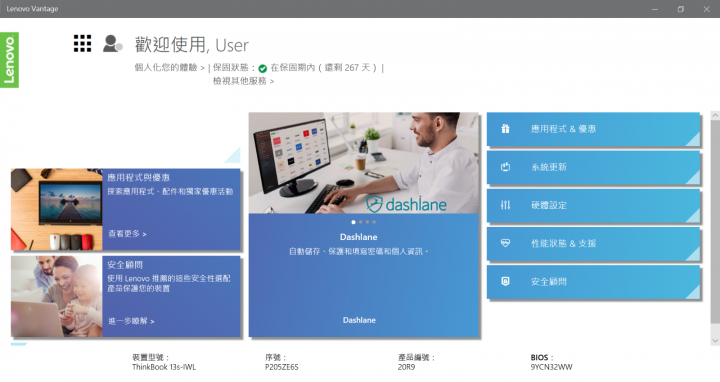
Task: Click the warranty status 在保固期內 text
Action: tap(323, 67)
